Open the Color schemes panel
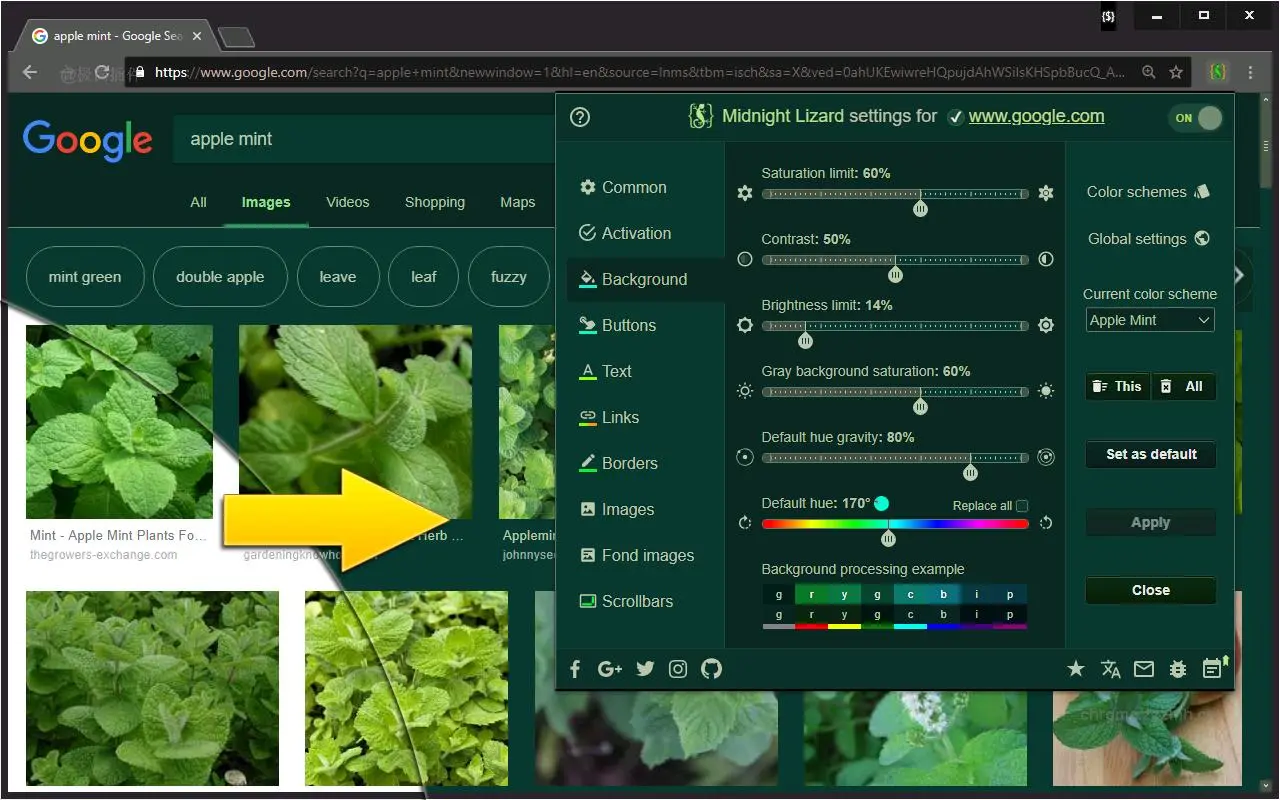This screenshot has width=1280, height=800. pyautogui.click(x=1140, y=192)
